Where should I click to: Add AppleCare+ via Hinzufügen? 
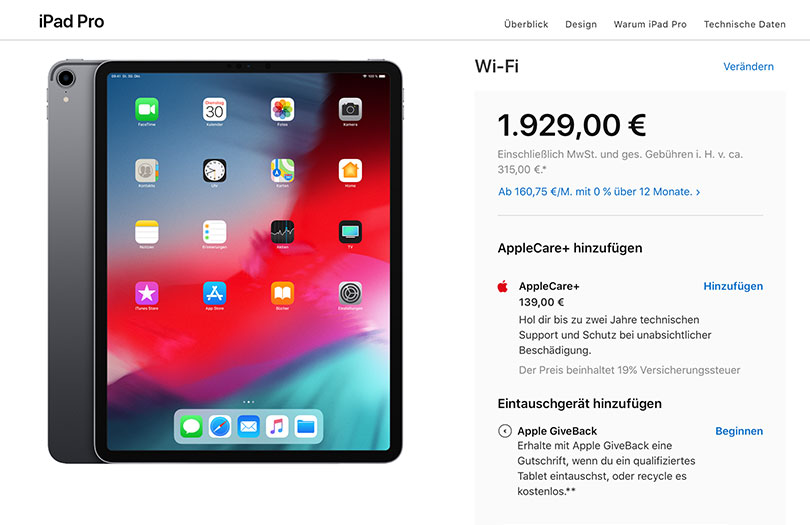pyautogui.click(x=733, y=286)
